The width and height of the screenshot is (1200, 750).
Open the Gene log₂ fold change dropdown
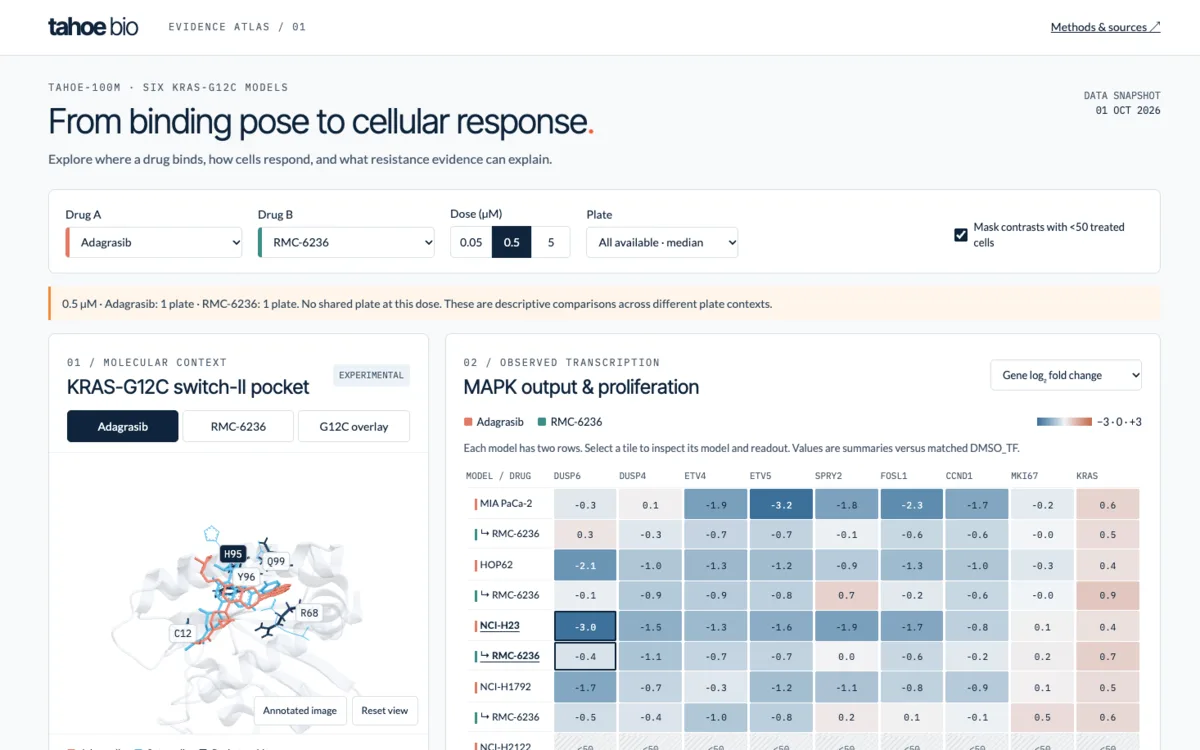pyautogui.click(x=1066, y=375)
